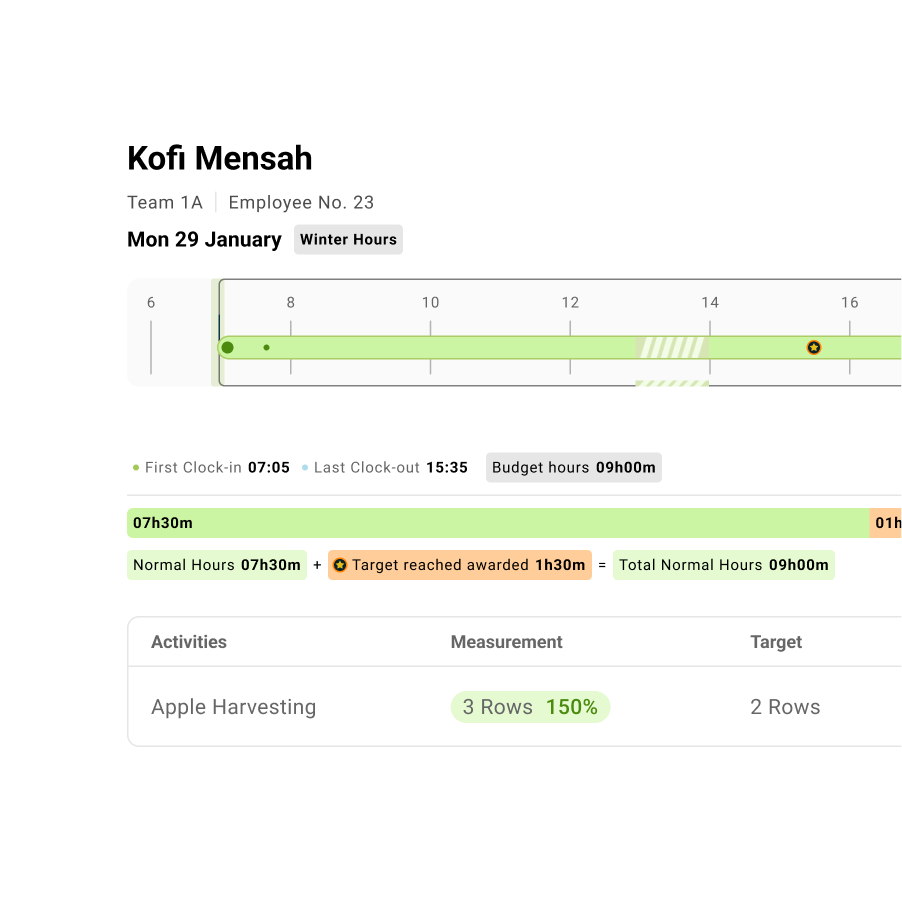Click the Total Normal Hours 09h00m chip

(723, 565)
